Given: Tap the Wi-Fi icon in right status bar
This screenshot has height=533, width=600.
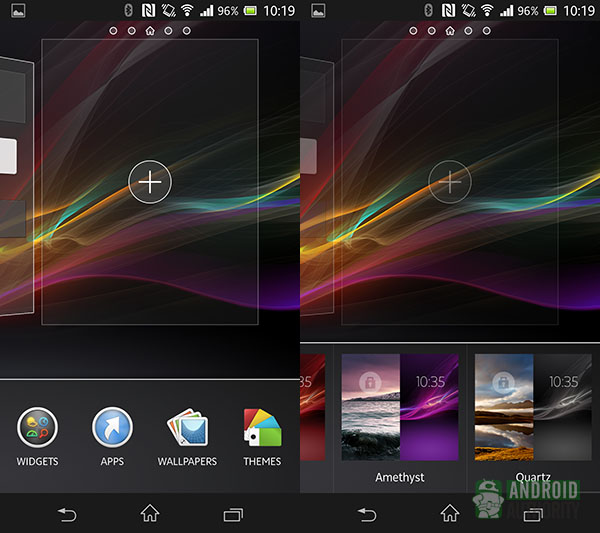Looking at the screenshot, I should pyautogui.click(x=488, y=10).
